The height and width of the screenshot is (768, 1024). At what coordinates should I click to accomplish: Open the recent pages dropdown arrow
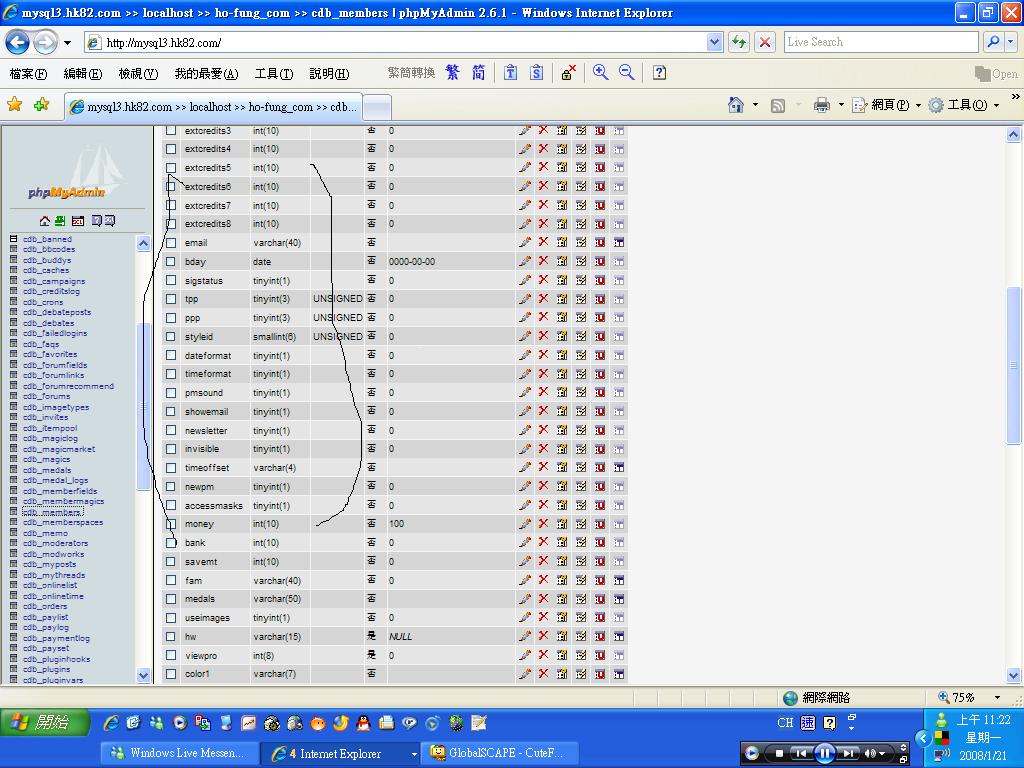(67, 43)
